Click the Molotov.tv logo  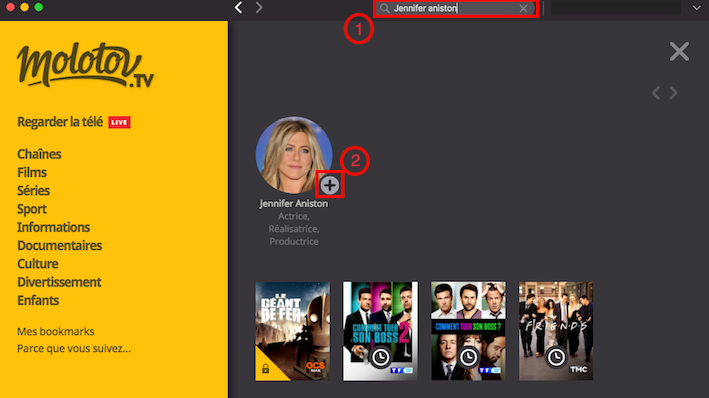85,65
